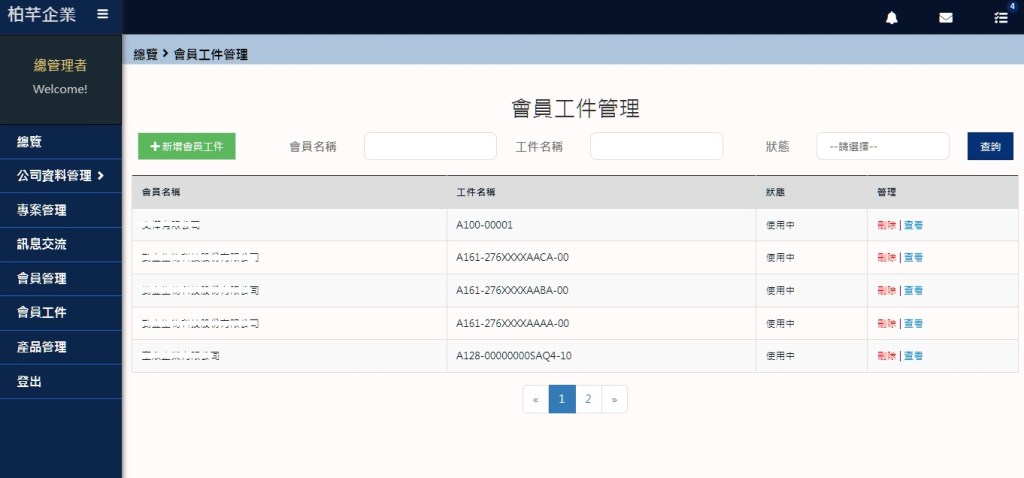Open the notifications bell icon
1024x478 pixels.
892,17
